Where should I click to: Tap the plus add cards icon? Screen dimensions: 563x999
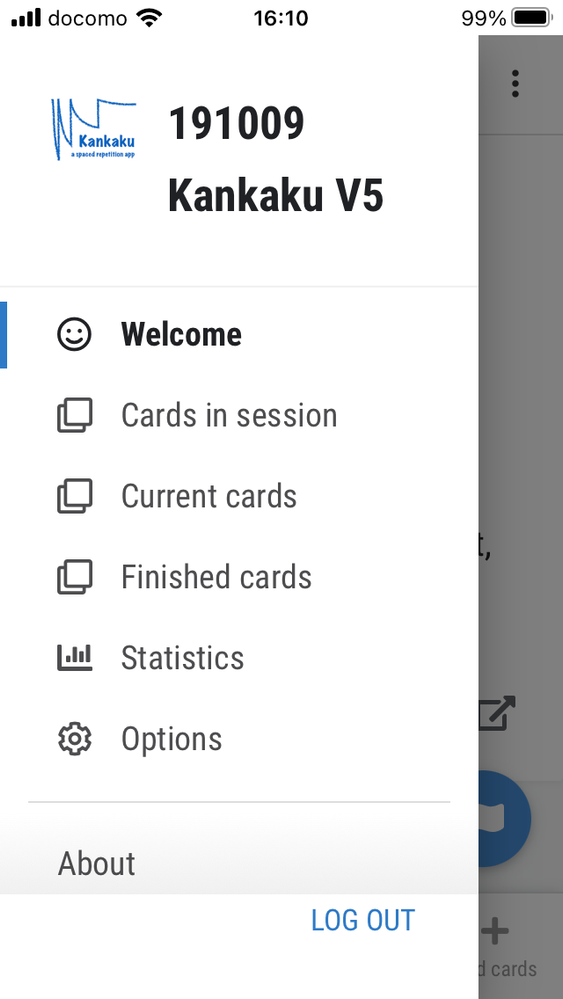tap(495, 931)
